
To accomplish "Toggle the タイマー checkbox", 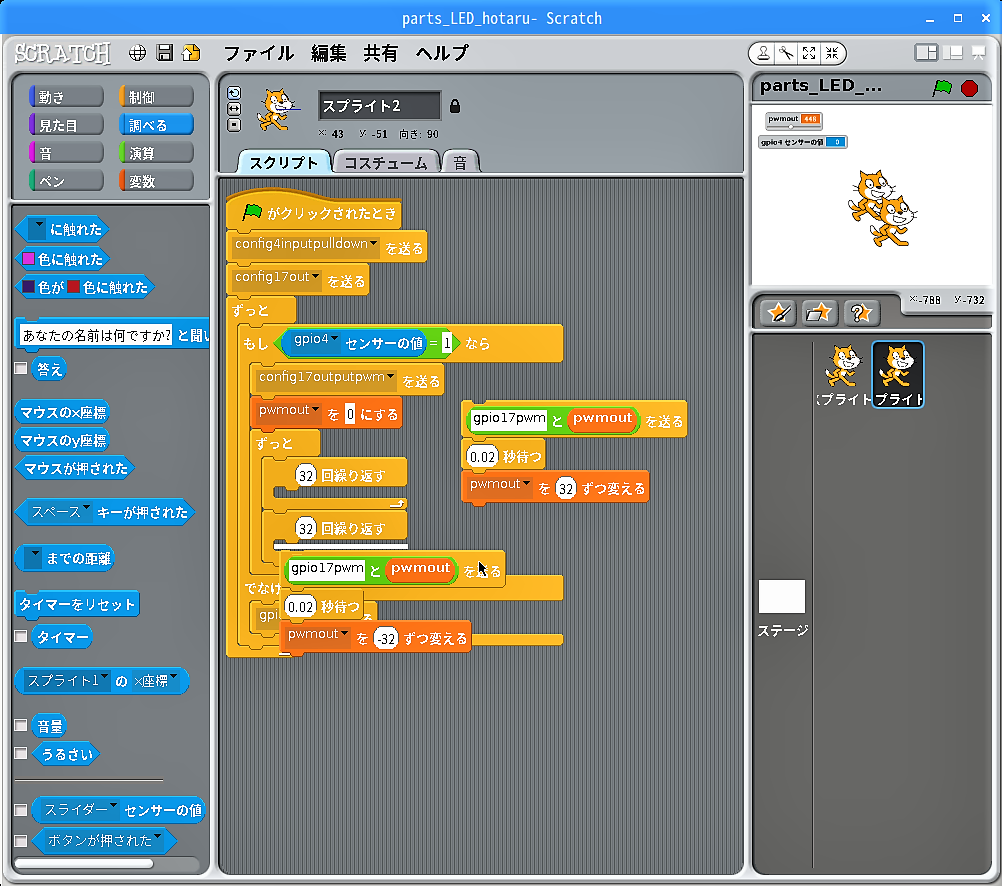I will (22, 636).
